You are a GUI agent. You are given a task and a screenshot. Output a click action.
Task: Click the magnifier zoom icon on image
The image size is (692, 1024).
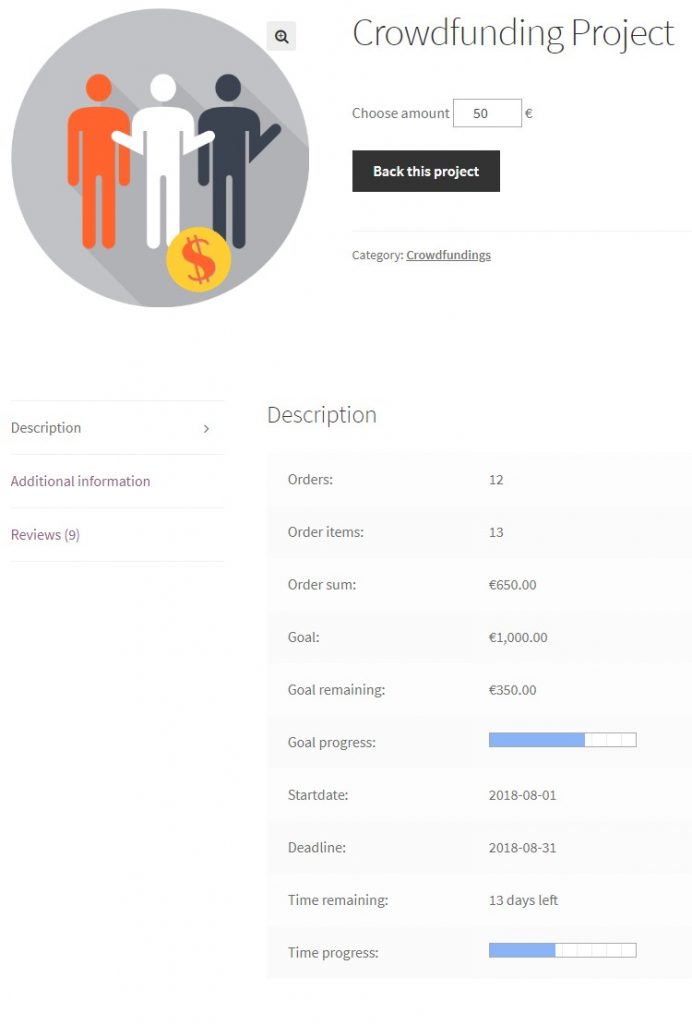click(281, 36)
